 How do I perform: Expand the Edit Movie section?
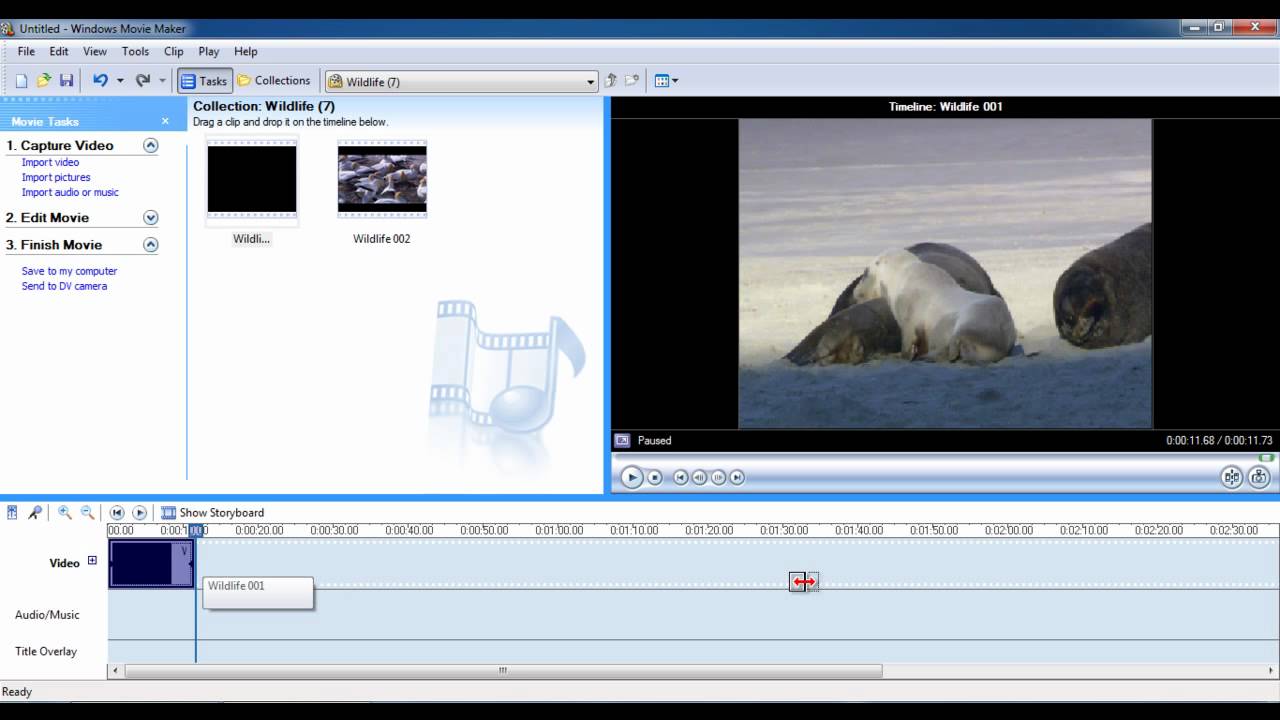click(151, 217)
